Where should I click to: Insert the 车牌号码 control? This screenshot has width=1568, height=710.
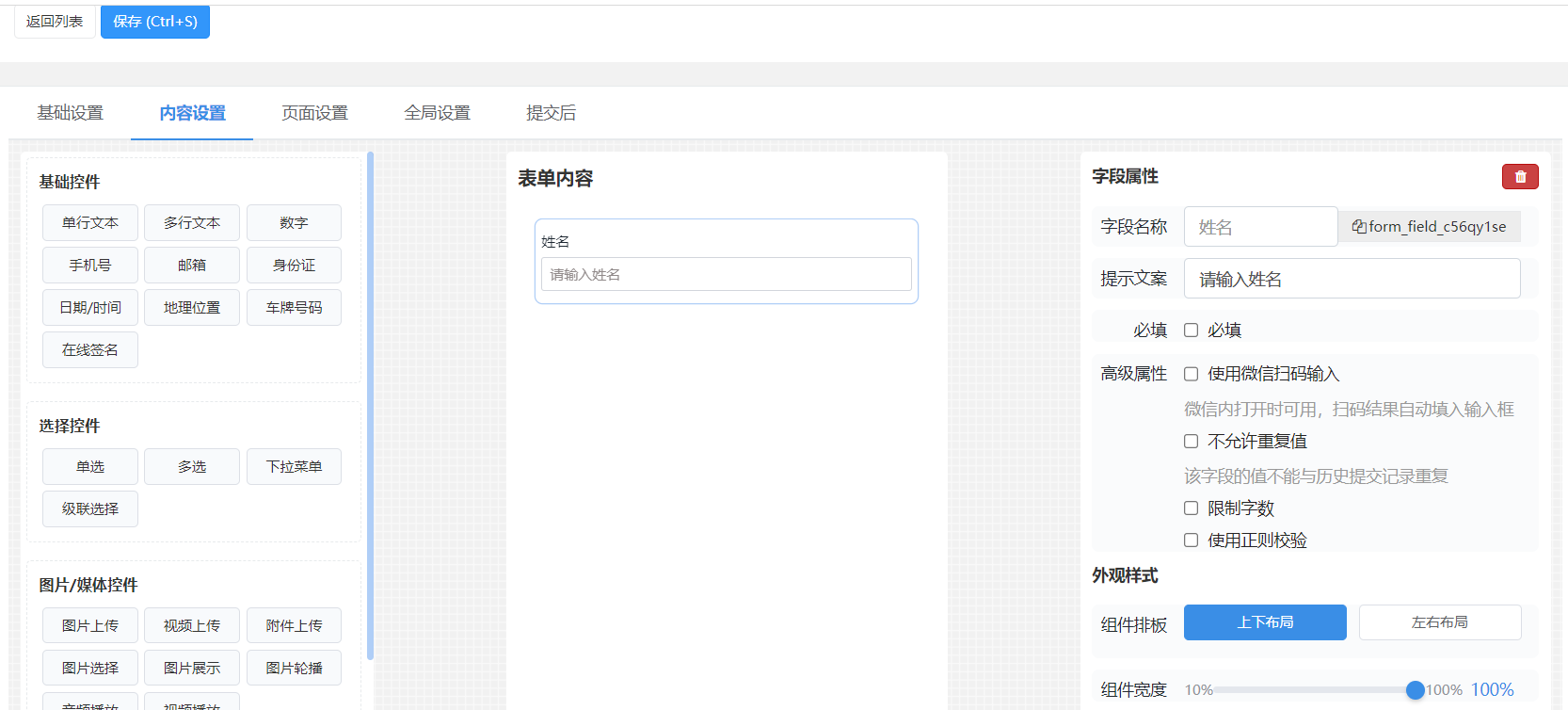pos(294,308)
